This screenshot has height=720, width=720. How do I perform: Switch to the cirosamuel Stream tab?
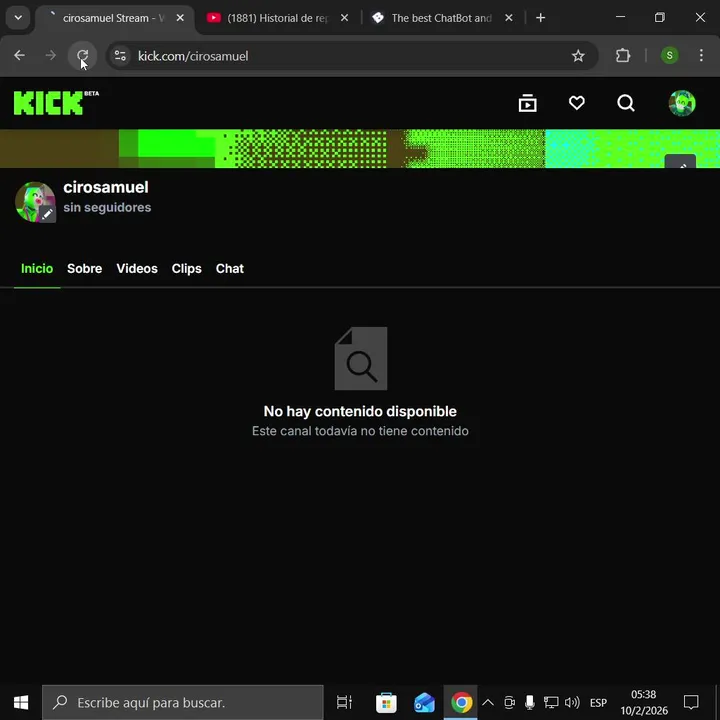tap(113, 18)
